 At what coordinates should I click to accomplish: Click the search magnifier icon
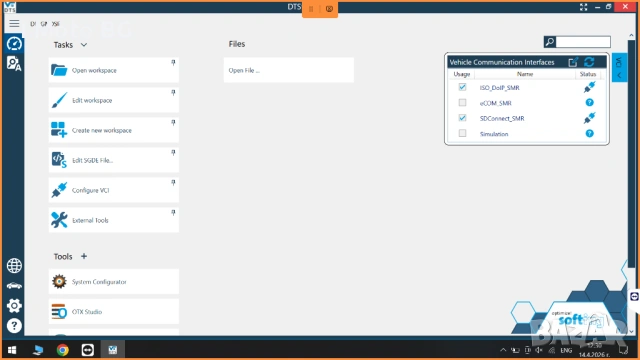tap(550, 42)
